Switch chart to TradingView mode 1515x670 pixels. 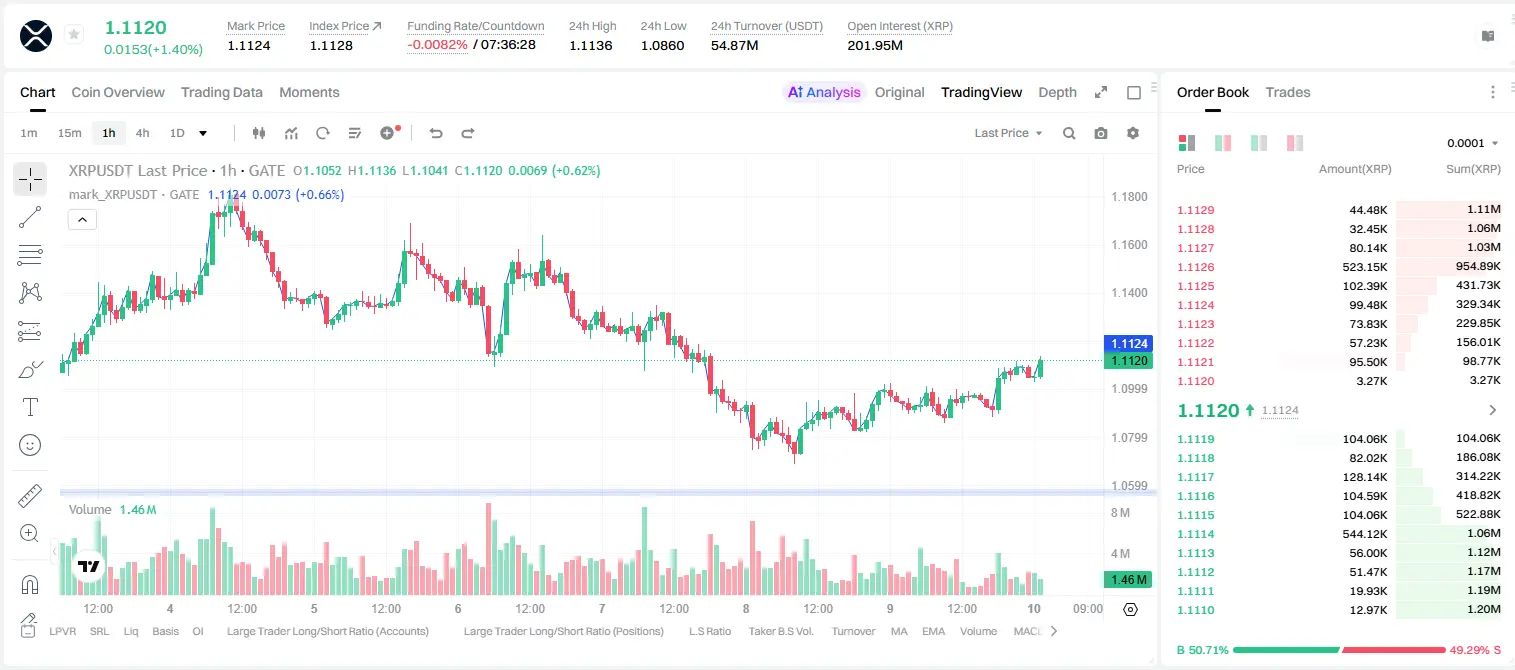pyautogui.click(x=981, y=92)
